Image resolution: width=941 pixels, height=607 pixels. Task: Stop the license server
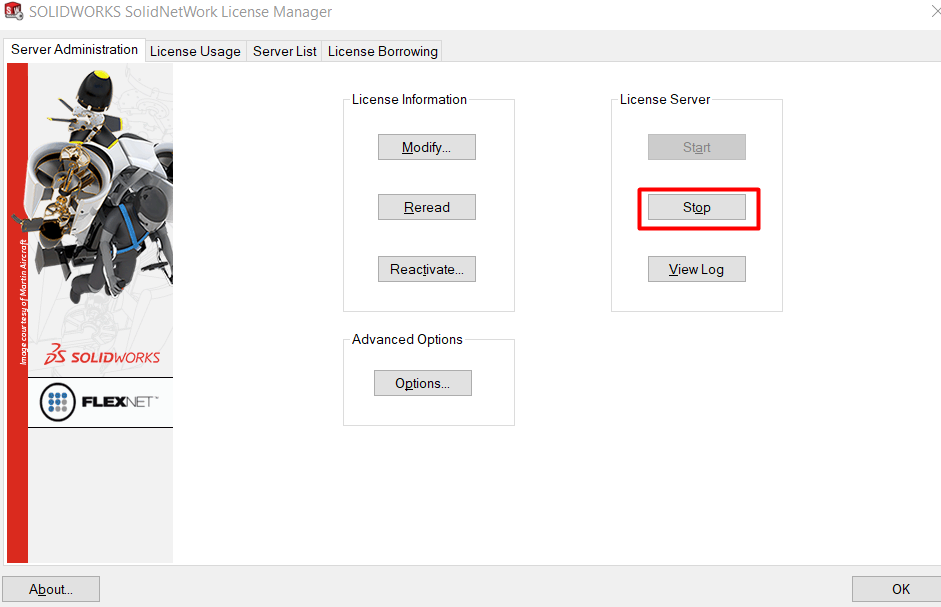tap(696, 207)
